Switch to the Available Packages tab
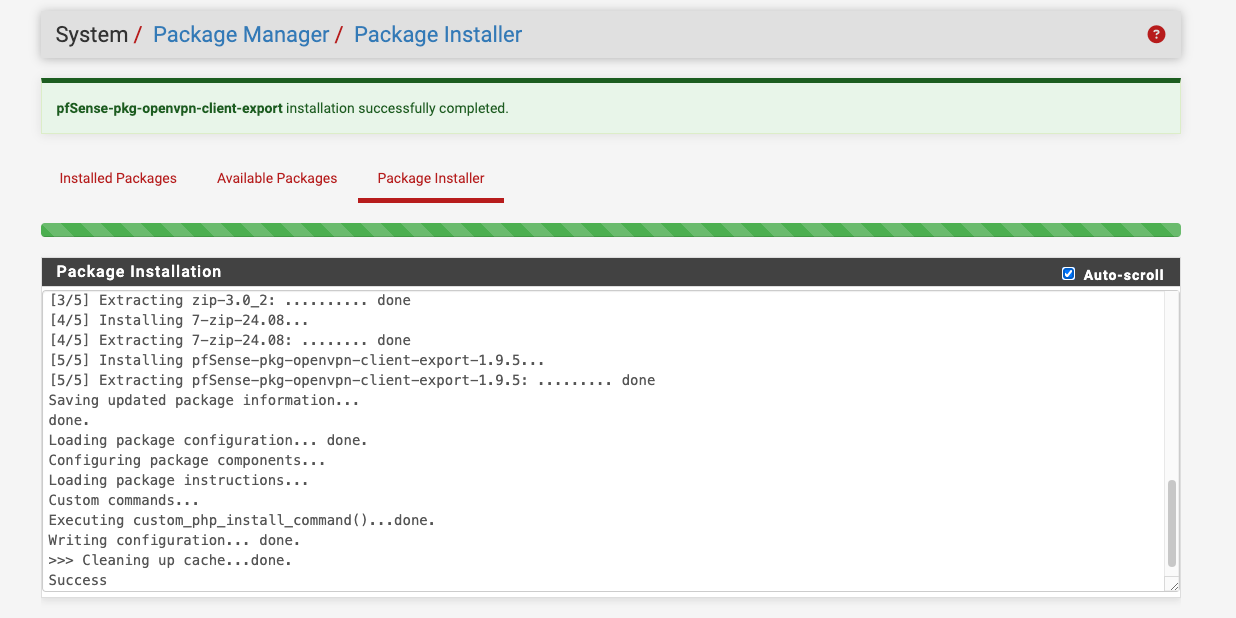The height and width of the screenshot is (618, 1236). (277, 178)
